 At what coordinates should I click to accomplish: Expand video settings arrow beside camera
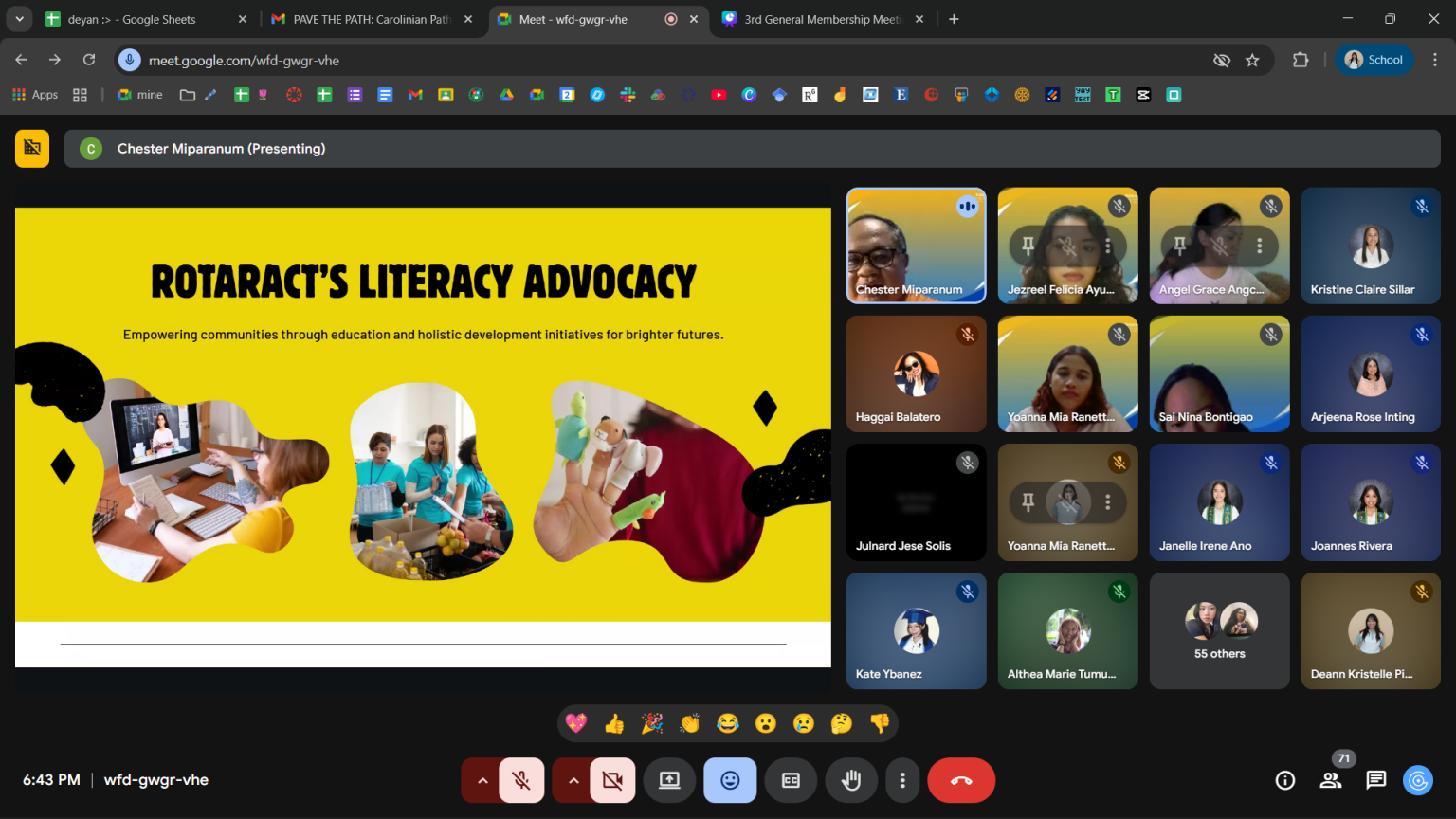pyautogui.click(x=573, y=780)
